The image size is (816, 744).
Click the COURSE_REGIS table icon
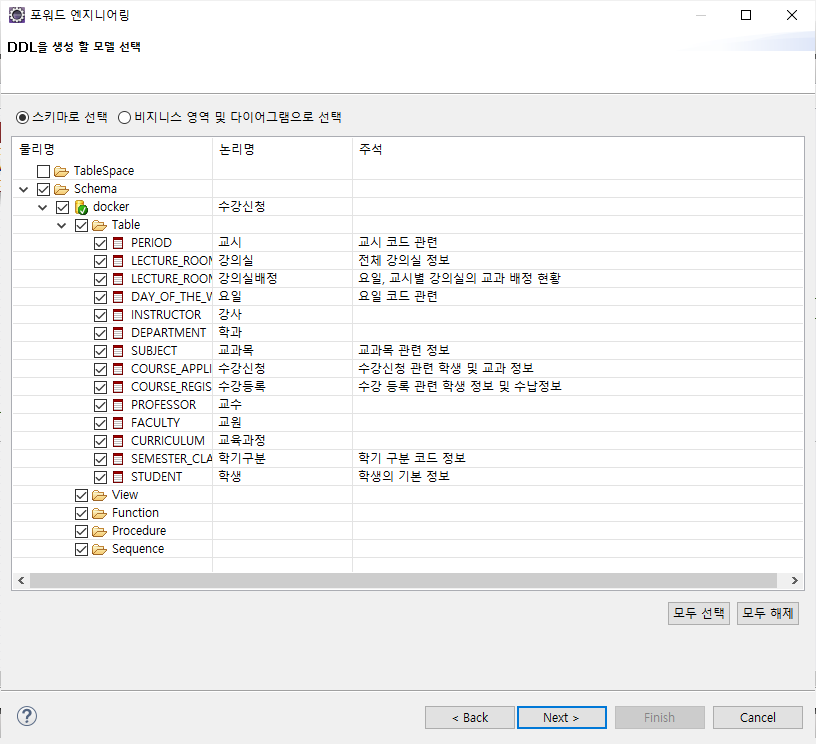(x=118, y=387)
